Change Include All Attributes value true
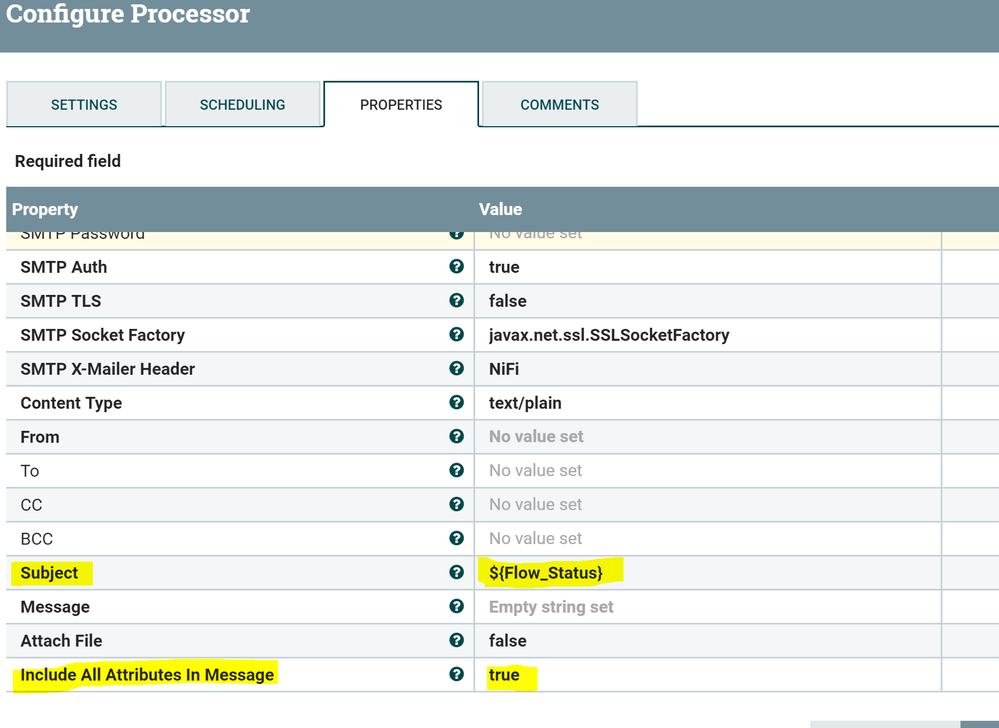The width and height of the screenshot is (999, 728). 504,675
